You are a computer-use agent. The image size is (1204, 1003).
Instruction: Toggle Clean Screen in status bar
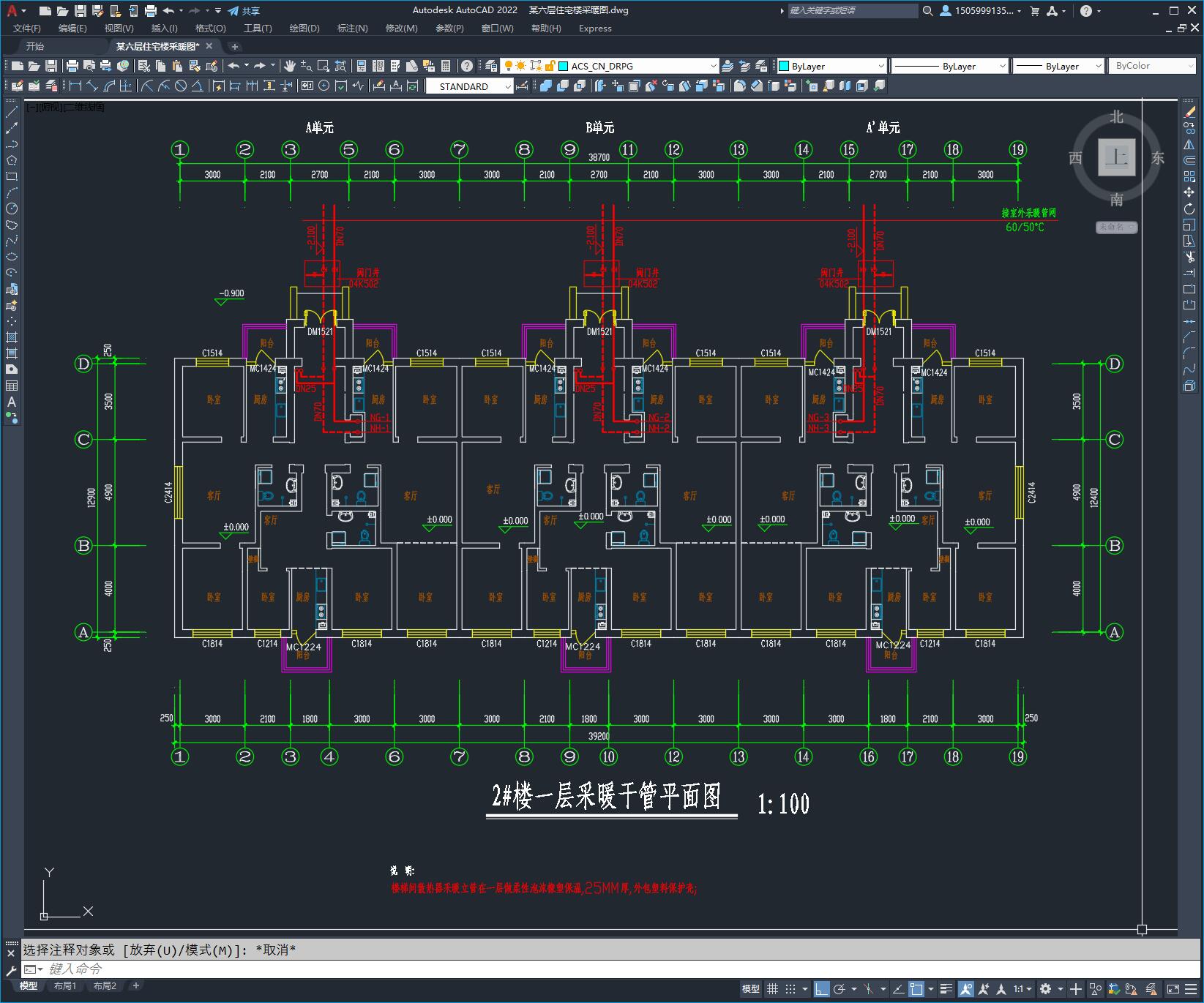point(1173,989)
